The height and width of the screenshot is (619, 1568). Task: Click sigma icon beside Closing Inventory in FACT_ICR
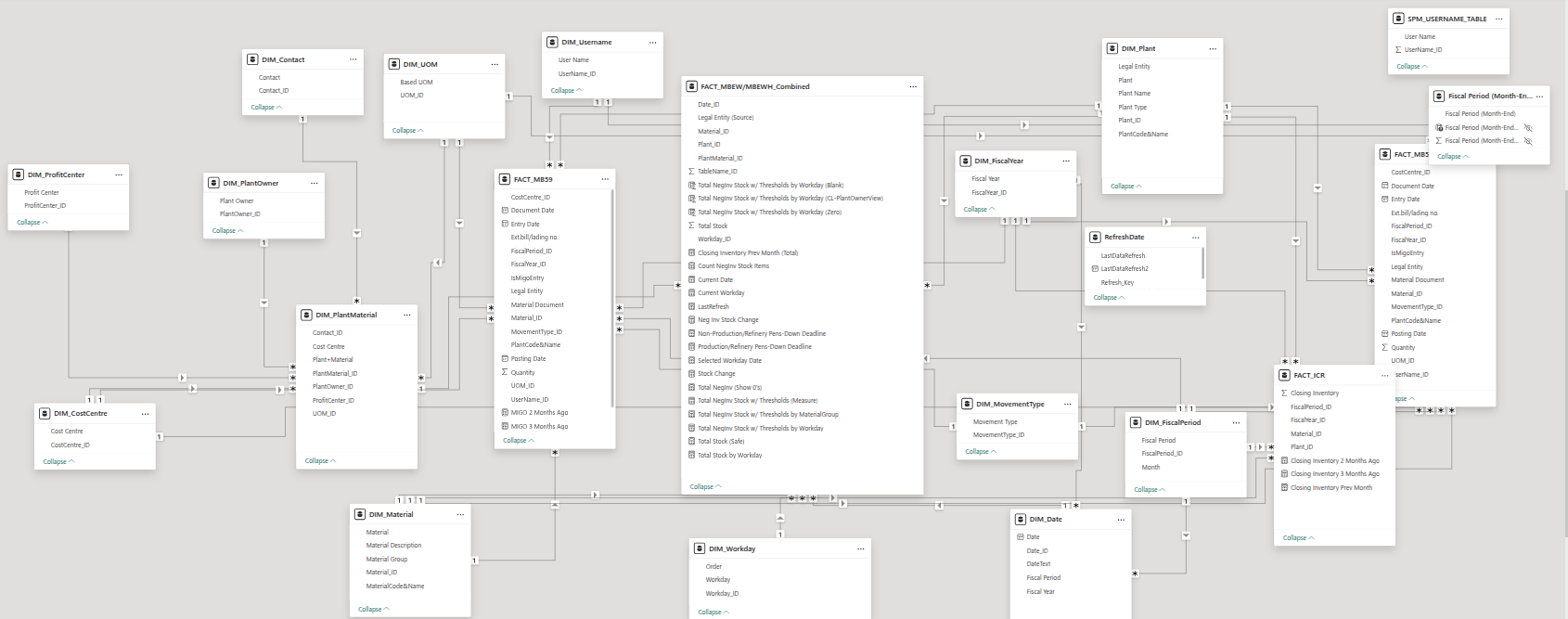(x=1284, y=393)
